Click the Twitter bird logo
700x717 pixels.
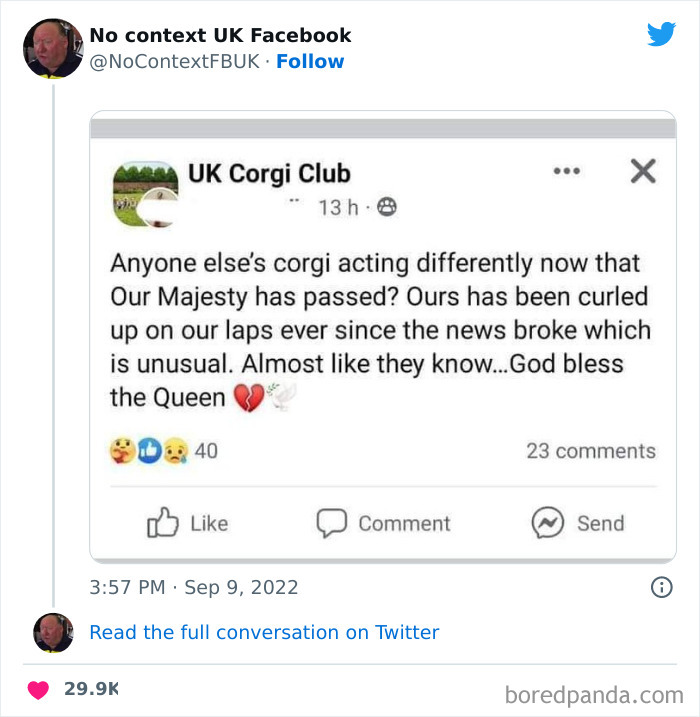tap(661, 34)
